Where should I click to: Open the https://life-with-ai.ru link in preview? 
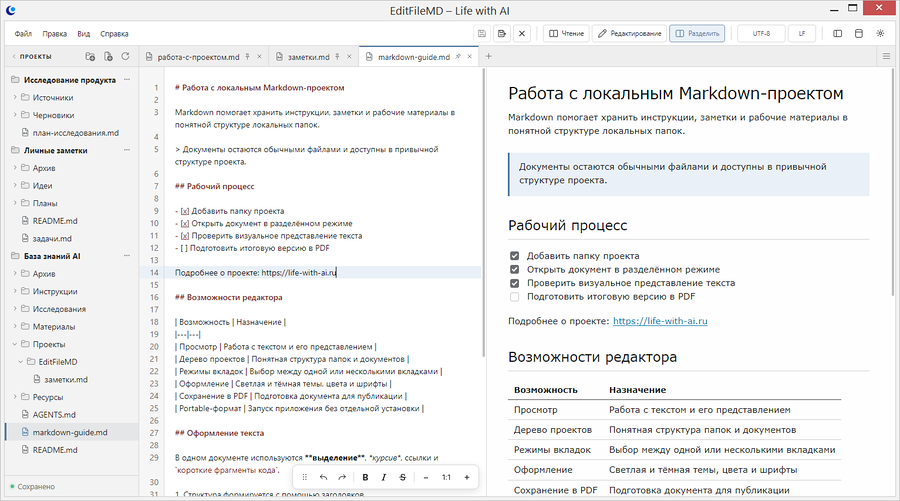click(x=660, y=321)
